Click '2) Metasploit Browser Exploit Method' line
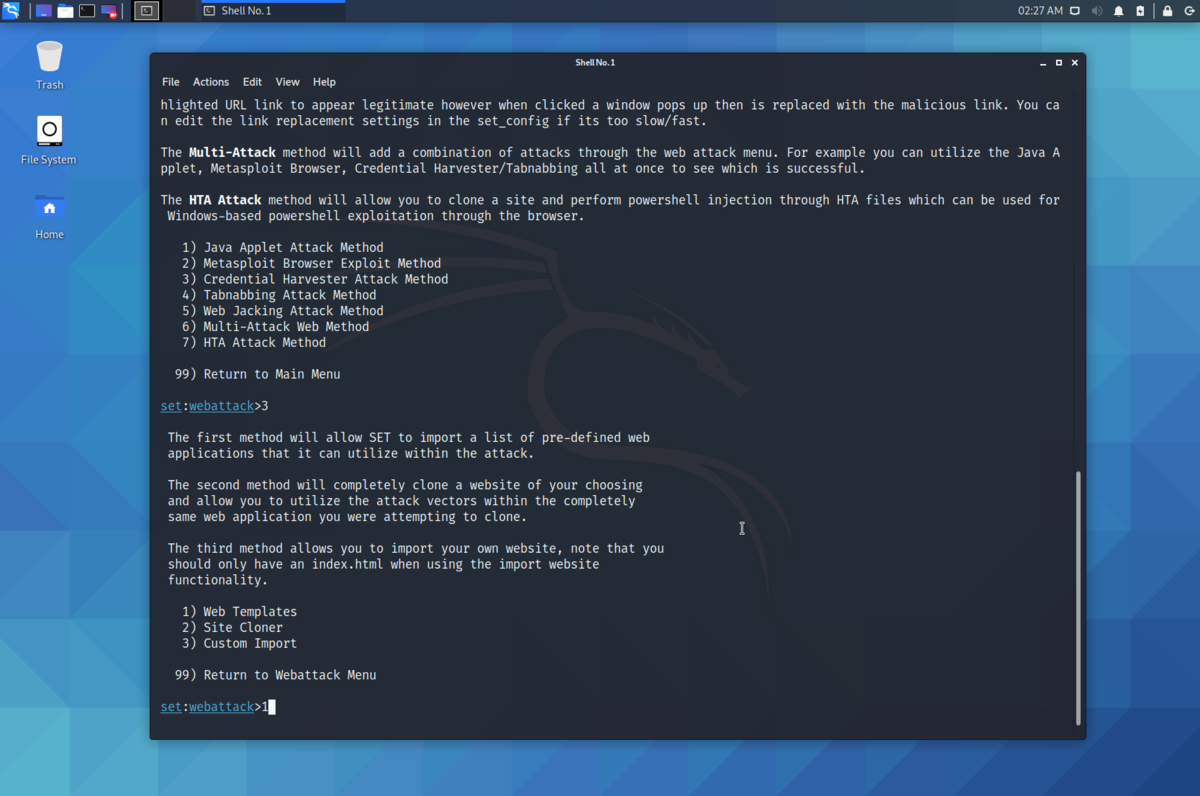 coord(311,263)
